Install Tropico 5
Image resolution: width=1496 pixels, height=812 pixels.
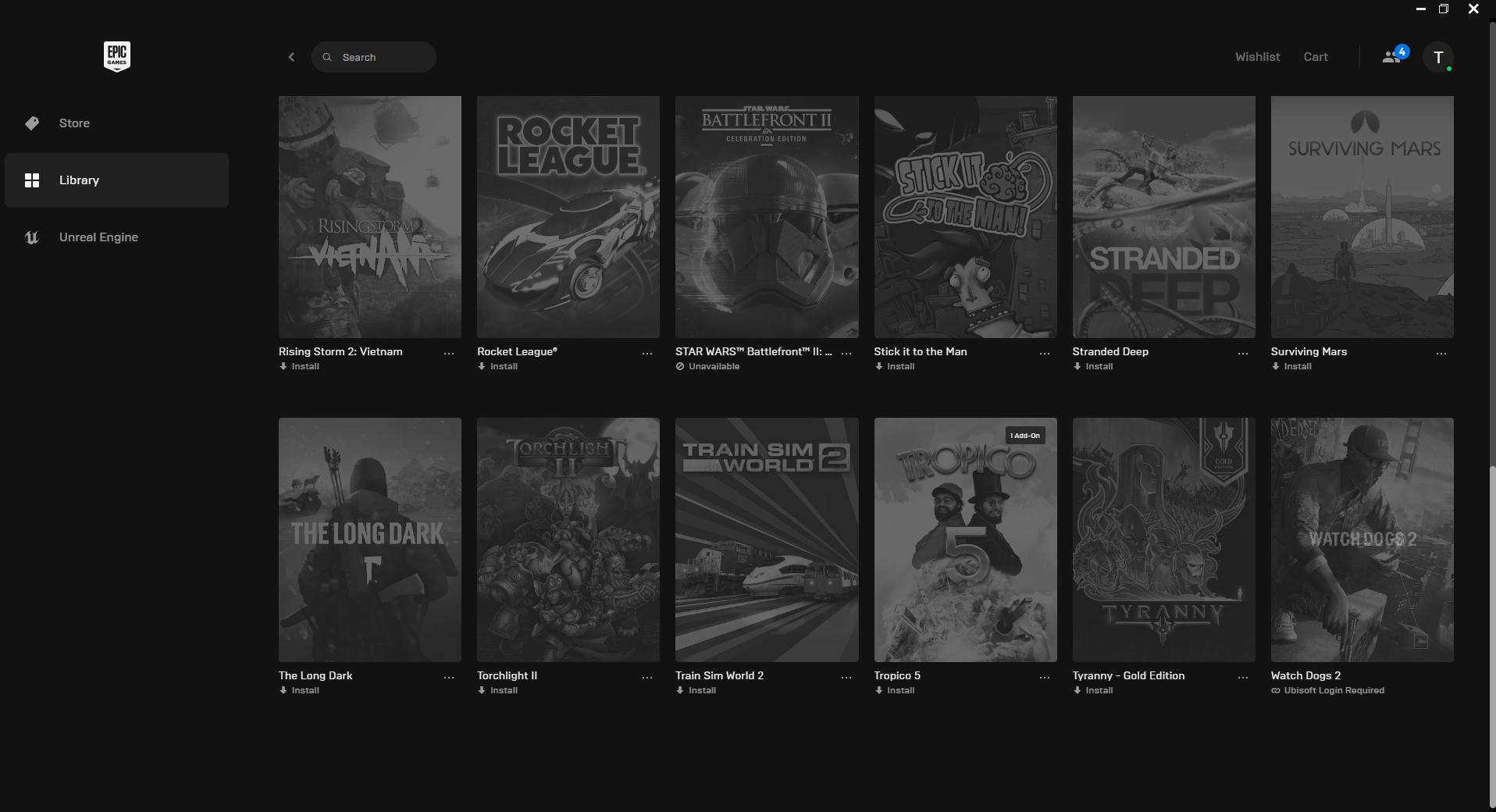(895, 690)
